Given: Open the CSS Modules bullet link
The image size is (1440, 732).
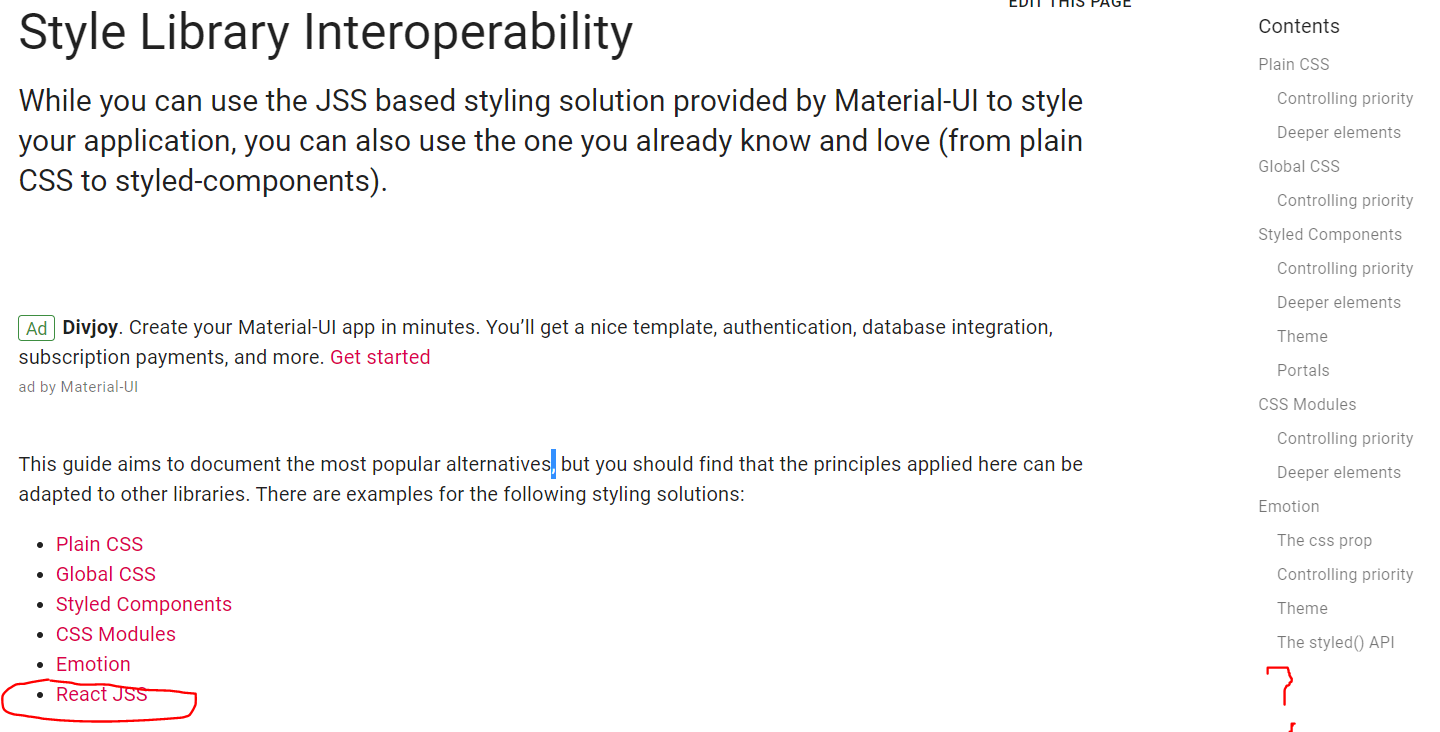Looking at the screenshot, I should click(x=115, y=633).
